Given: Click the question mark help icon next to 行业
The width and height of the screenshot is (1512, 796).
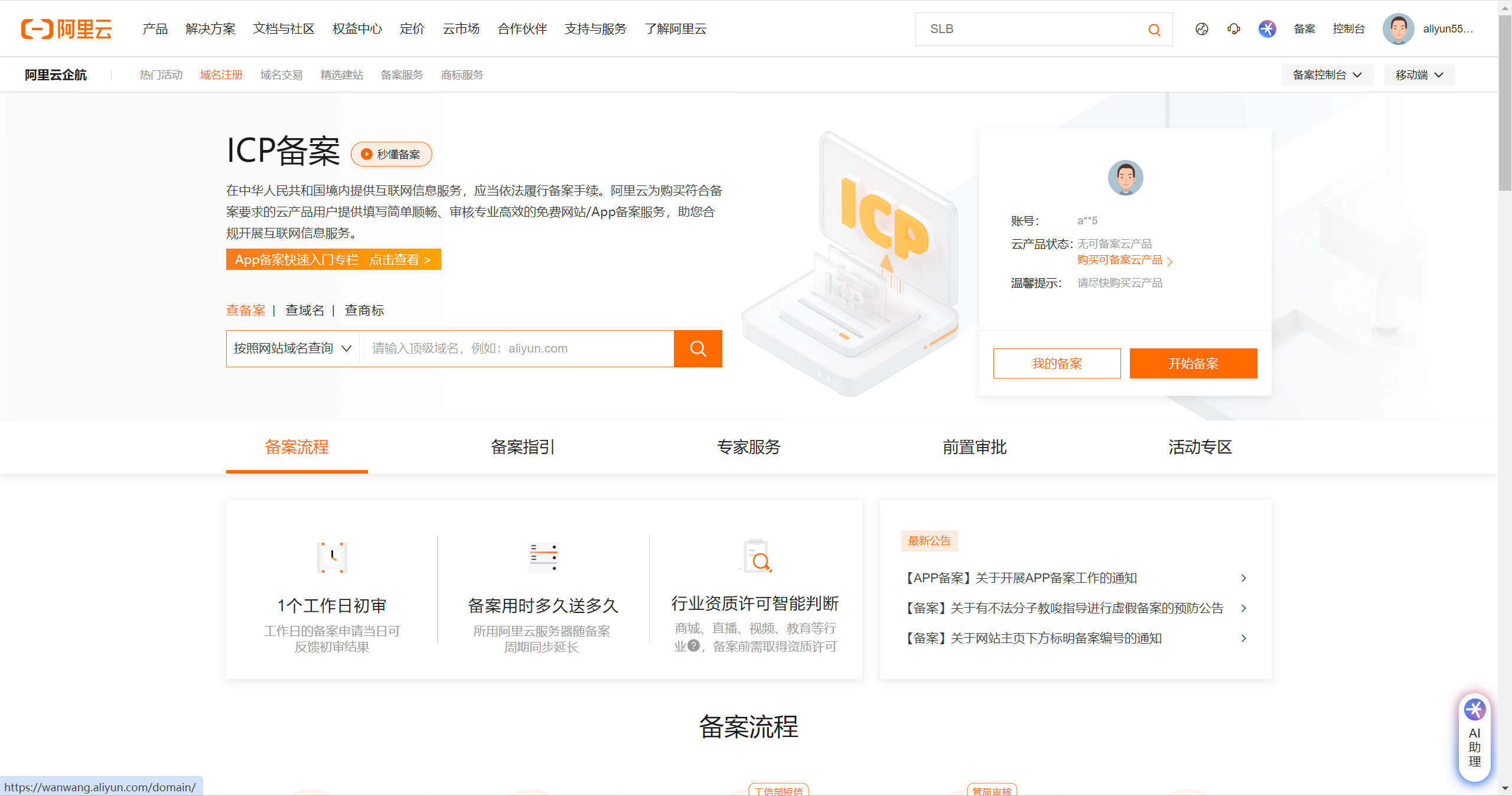Looking at the screenshot, I should (x=693, y=645).
